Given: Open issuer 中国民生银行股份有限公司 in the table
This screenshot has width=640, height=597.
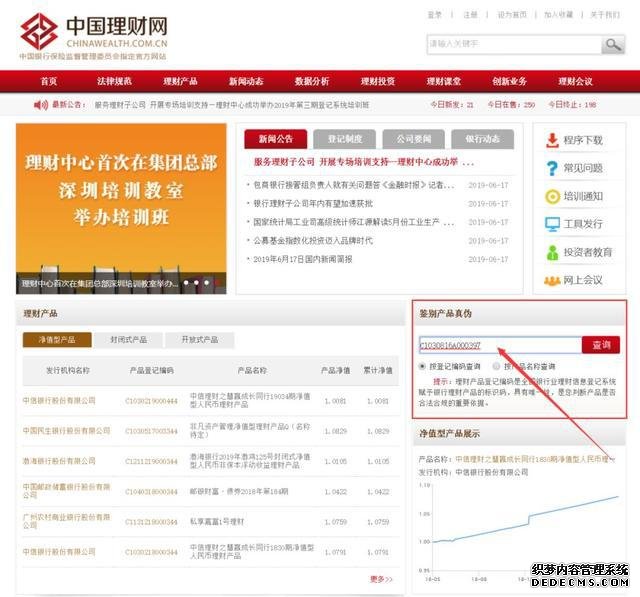Looking at the screenshot, I should (x=67, y=431).
